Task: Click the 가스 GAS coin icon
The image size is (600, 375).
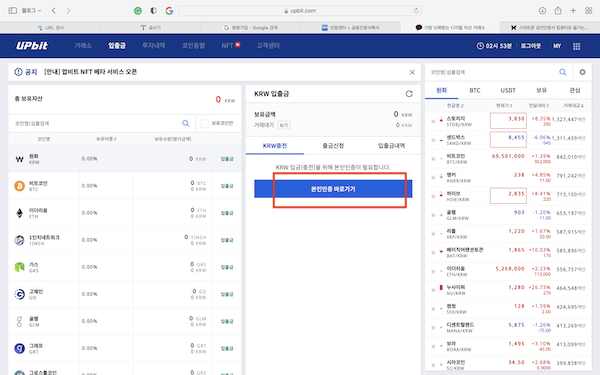Action: 20,267
